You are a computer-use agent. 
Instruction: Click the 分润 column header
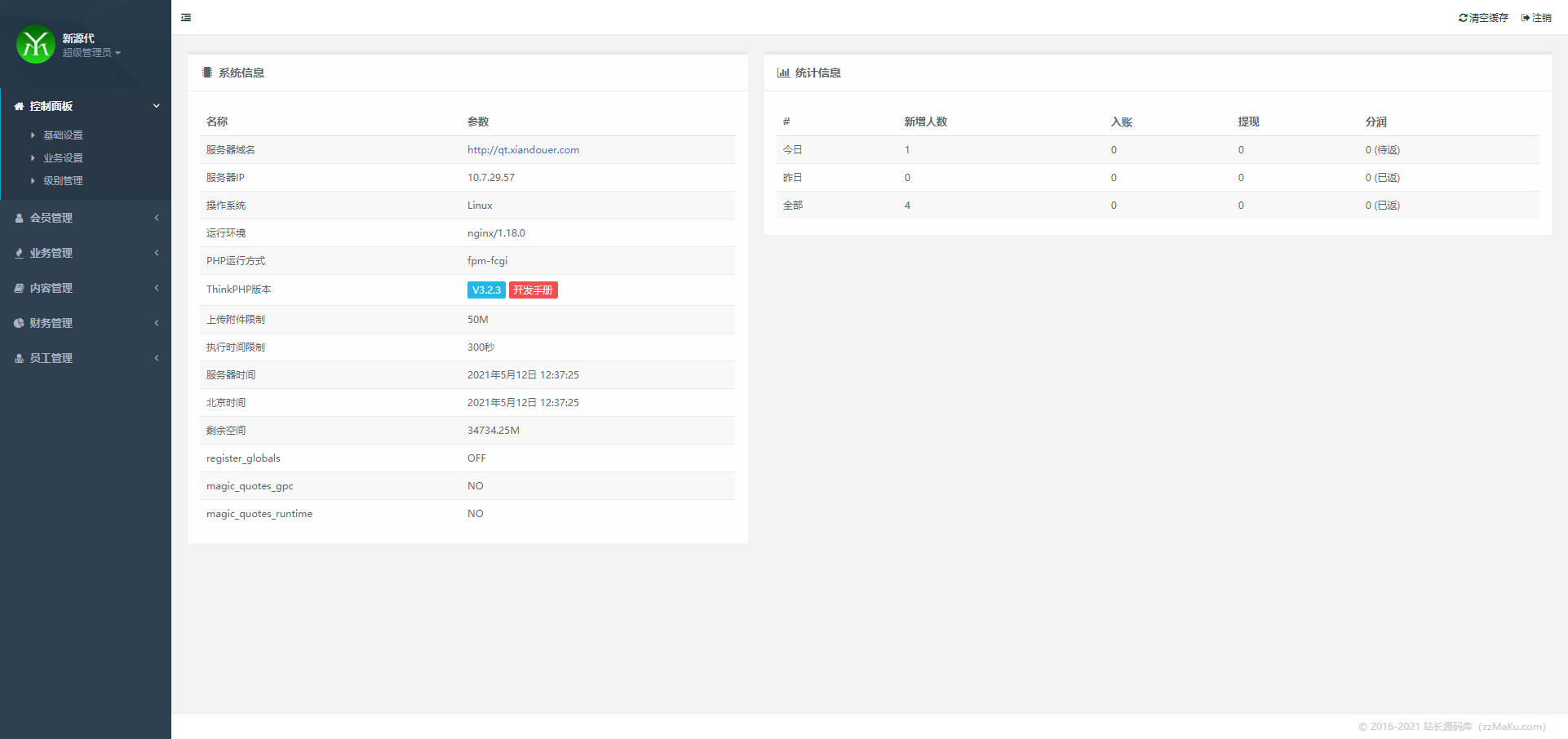[x=1376, y=122]
